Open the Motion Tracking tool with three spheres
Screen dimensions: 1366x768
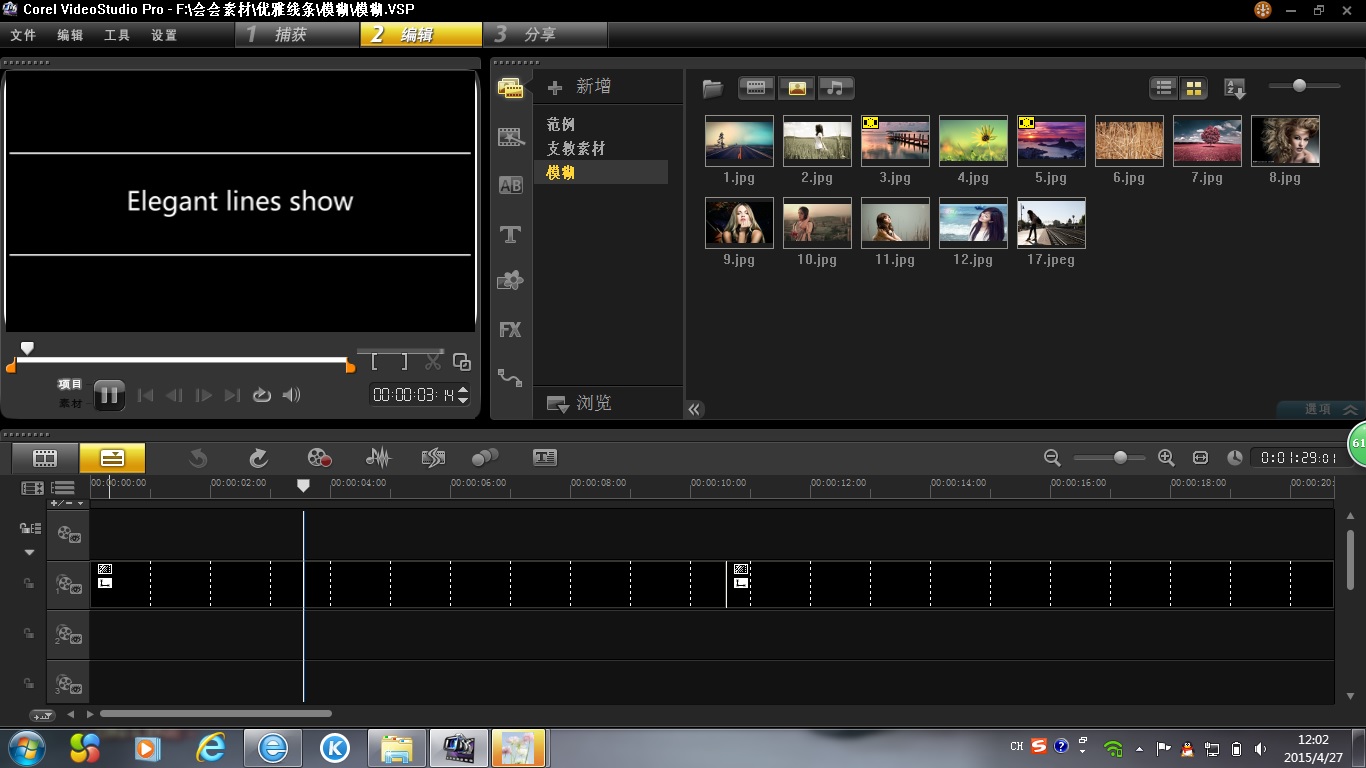[x=485, y=458]
